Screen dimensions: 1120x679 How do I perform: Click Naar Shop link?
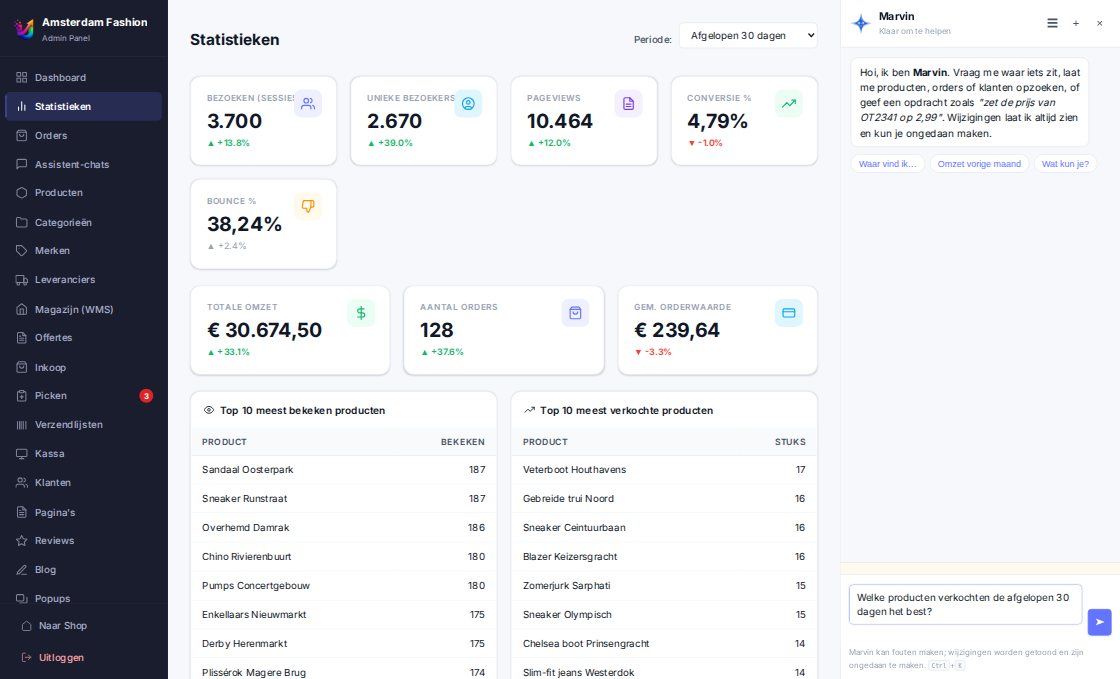click(84, 625)
